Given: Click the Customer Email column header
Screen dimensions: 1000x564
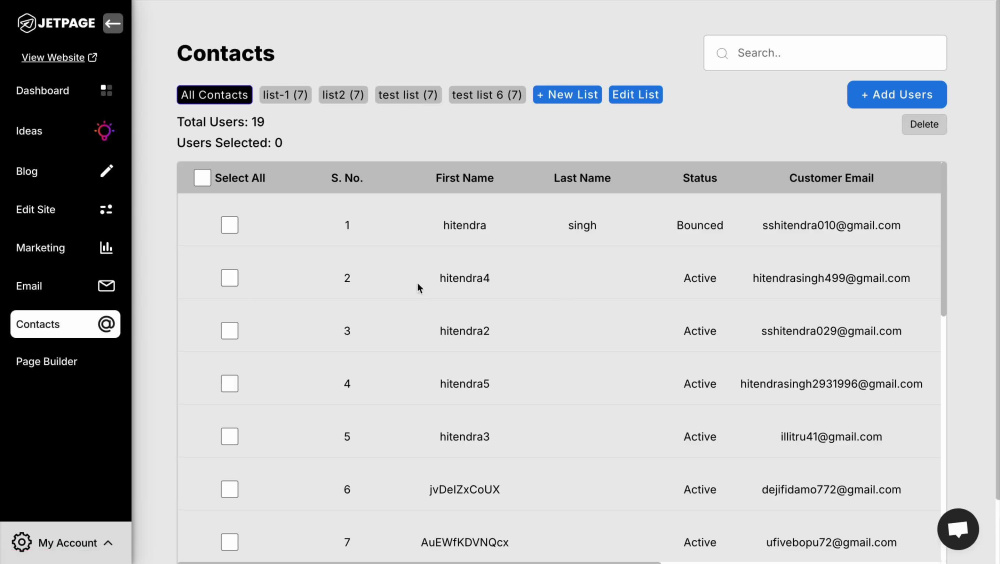Looking at the screenshot, I should click(831, 178).
